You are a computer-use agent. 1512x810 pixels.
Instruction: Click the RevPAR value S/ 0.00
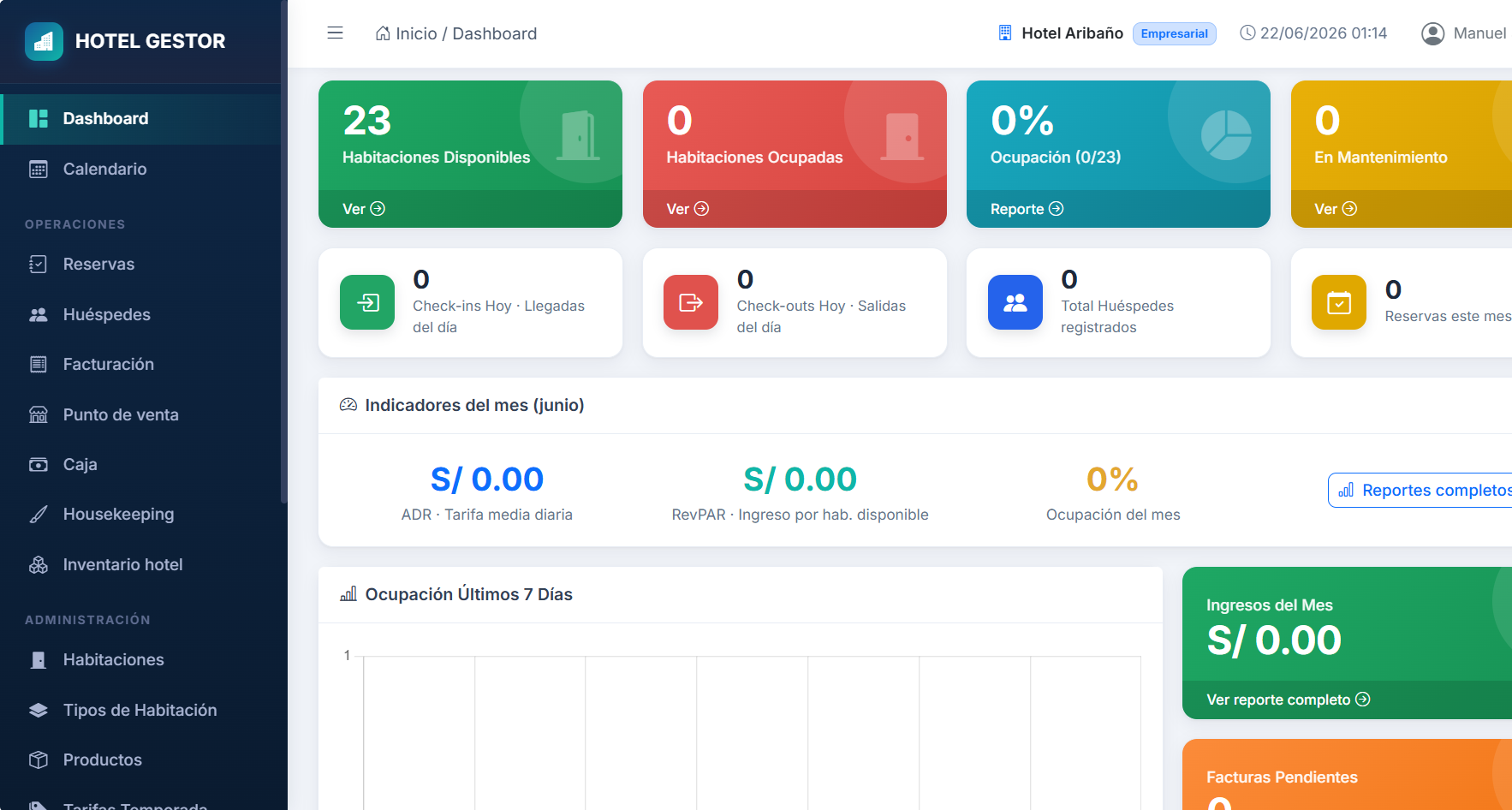coord(800,479)
